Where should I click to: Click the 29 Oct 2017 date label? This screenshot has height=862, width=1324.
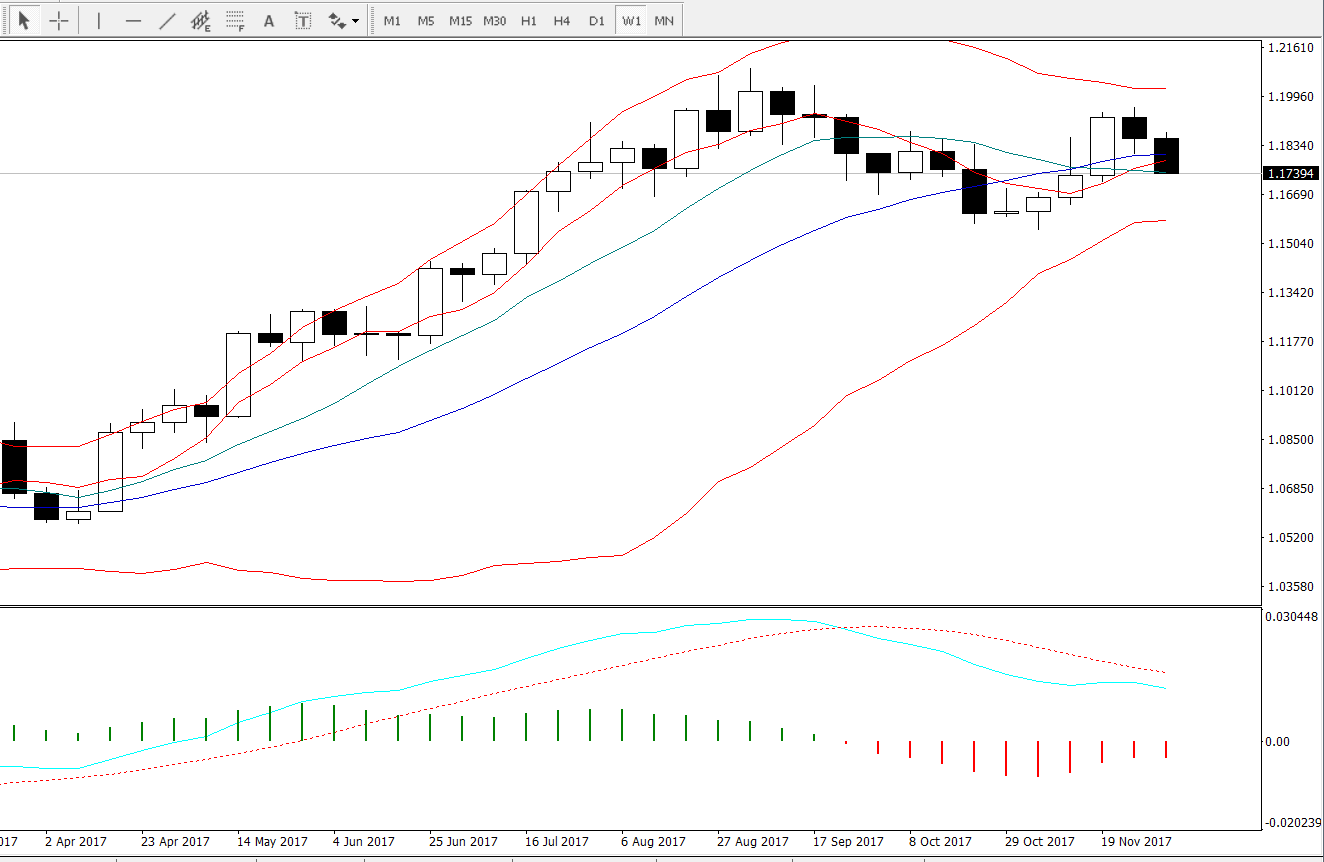[1039, 841]
